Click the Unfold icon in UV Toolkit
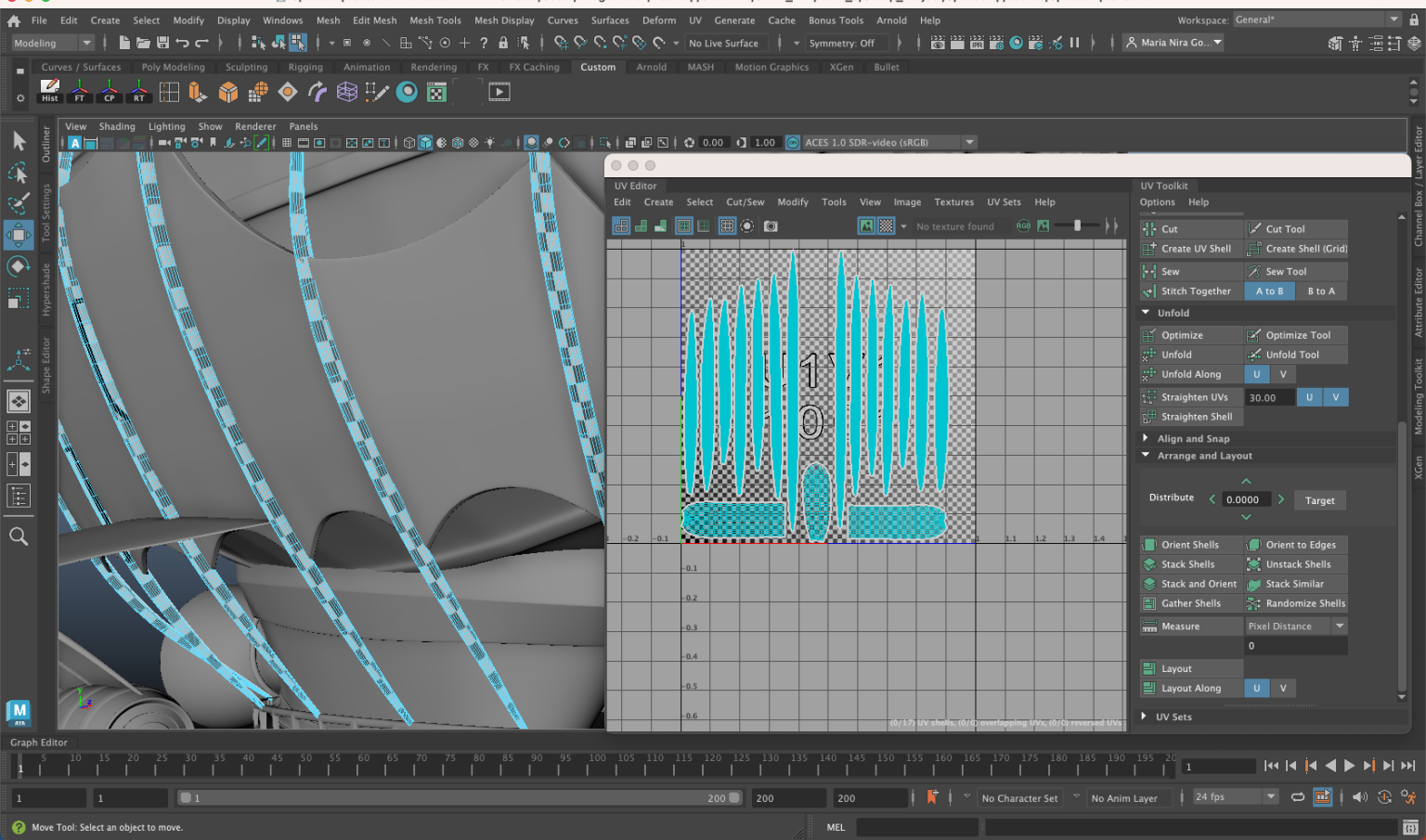 point(1150,355)
